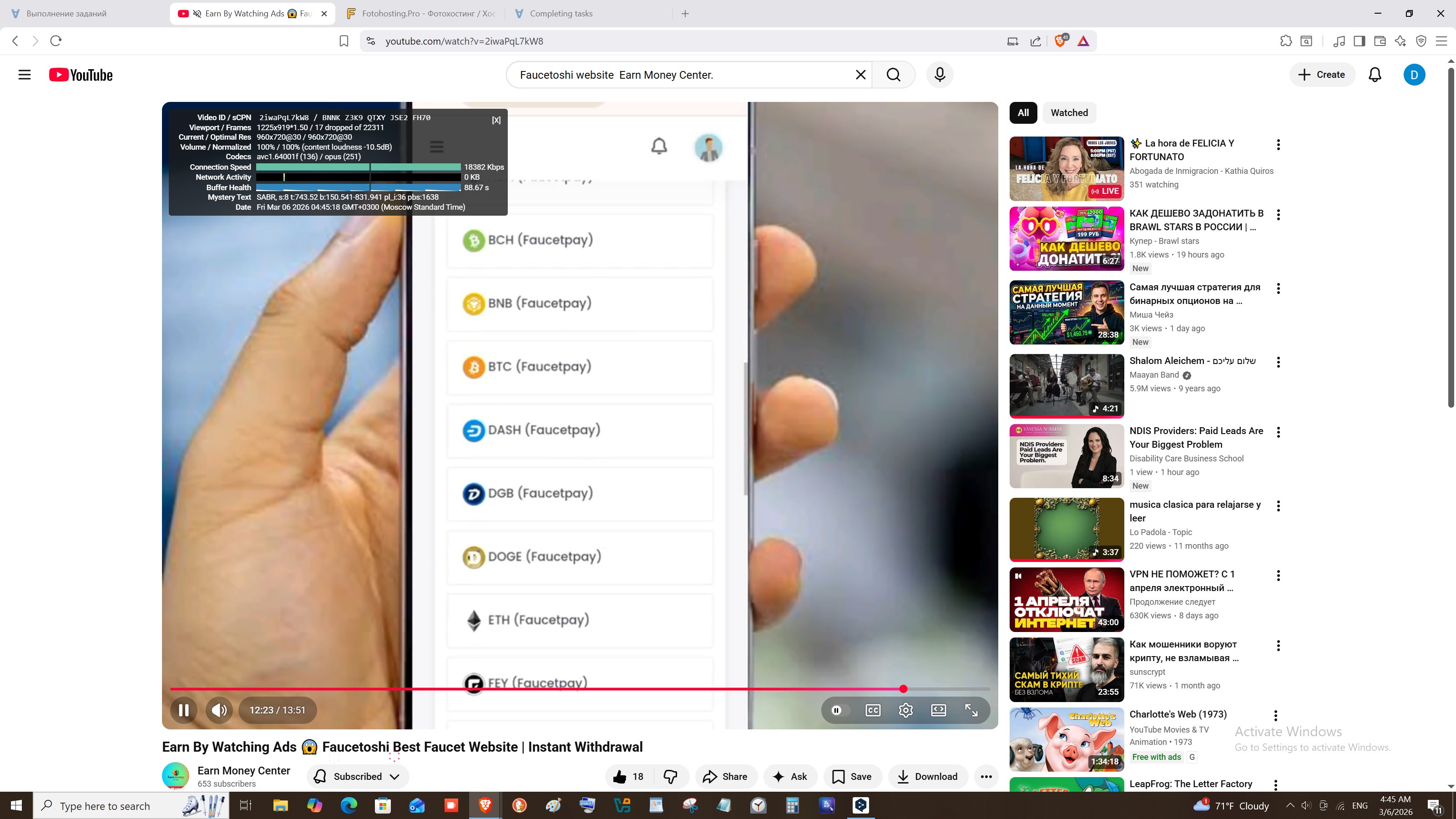Click the search magnifier button
The image size is (1456, 819).
[x=893, y=75]
